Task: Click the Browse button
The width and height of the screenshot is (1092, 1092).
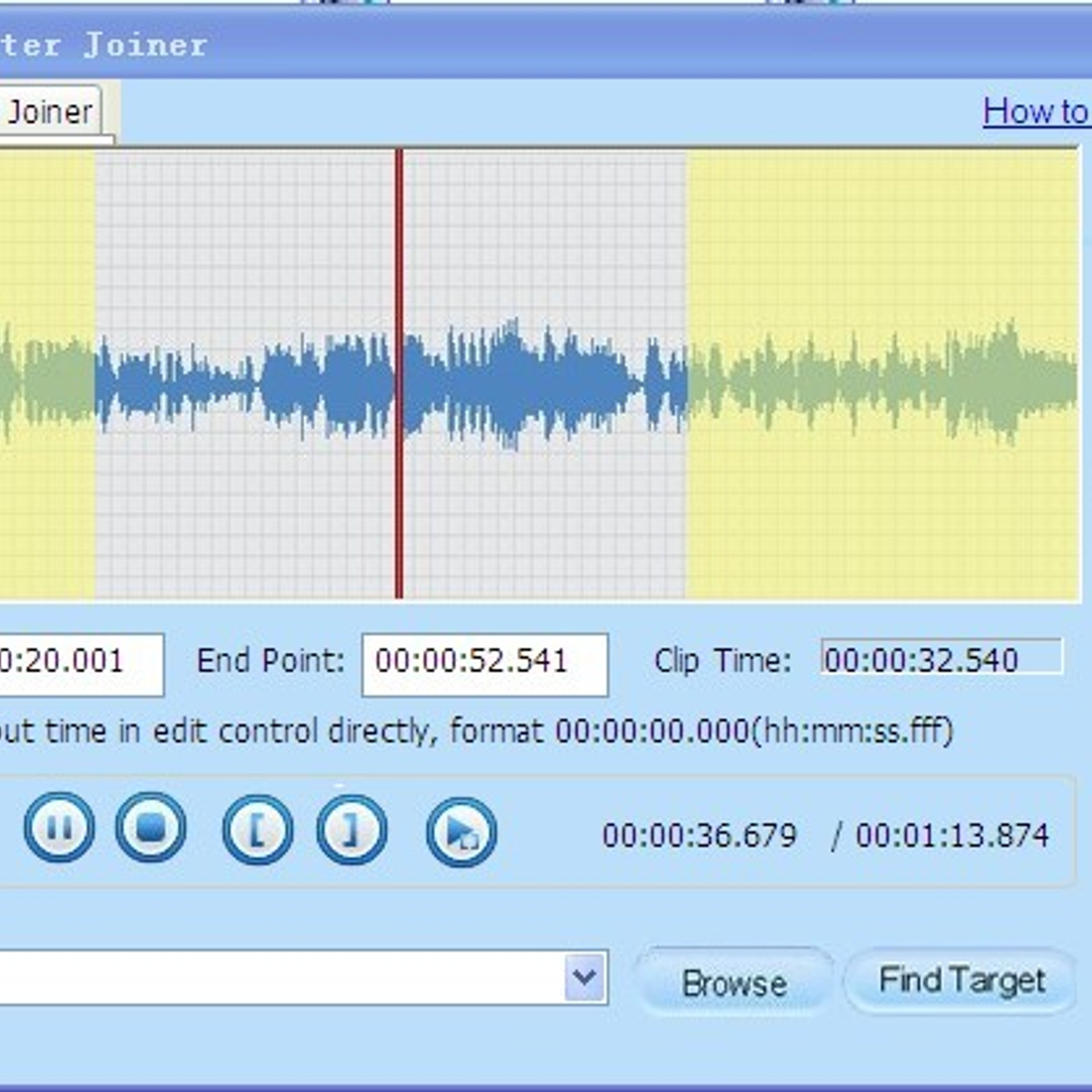Action: pos(734,983)
